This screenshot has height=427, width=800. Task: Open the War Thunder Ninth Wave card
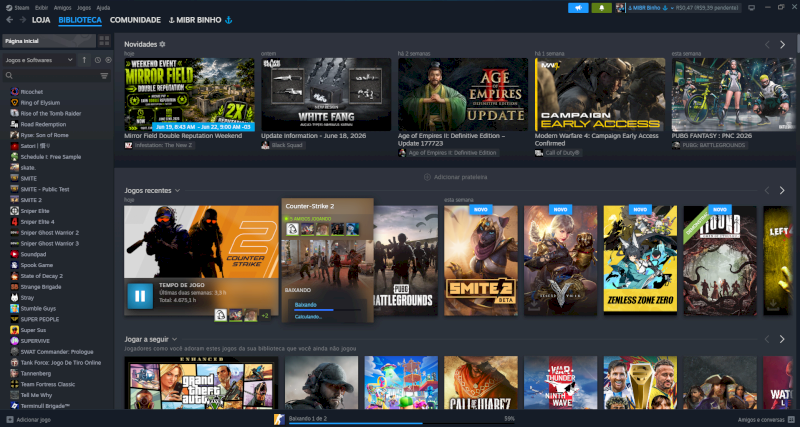561,383
